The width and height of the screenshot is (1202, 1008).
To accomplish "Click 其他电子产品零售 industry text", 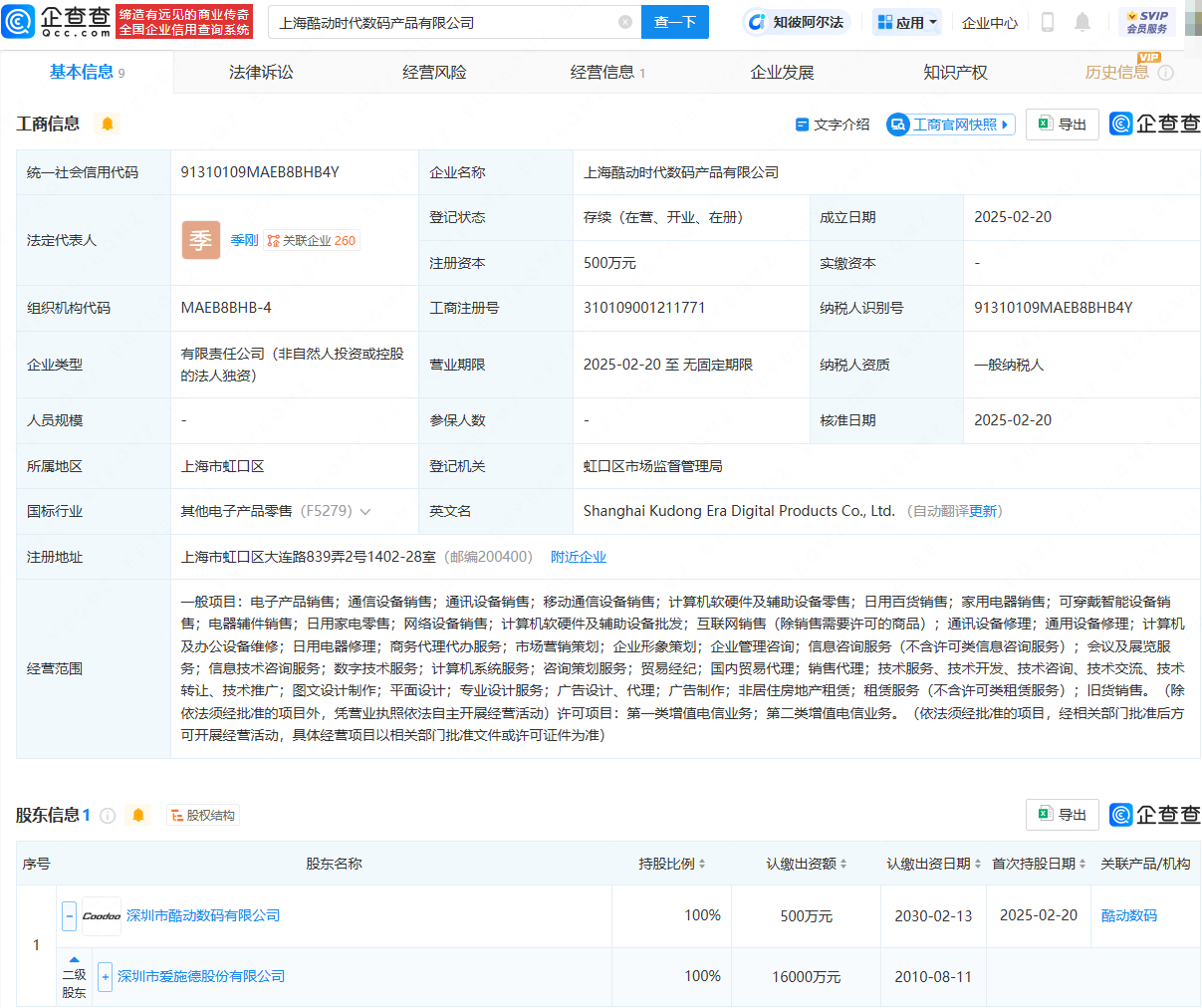I will tap(237, 511).
